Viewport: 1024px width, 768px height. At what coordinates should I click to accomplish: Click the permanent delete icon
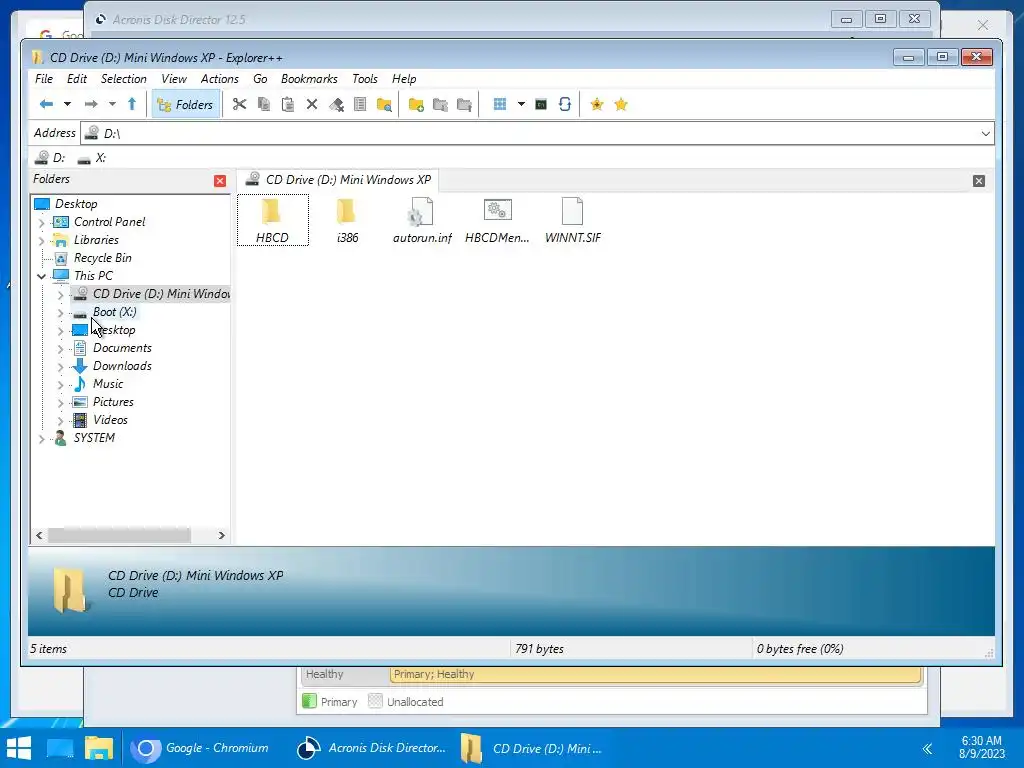point(336,104)
